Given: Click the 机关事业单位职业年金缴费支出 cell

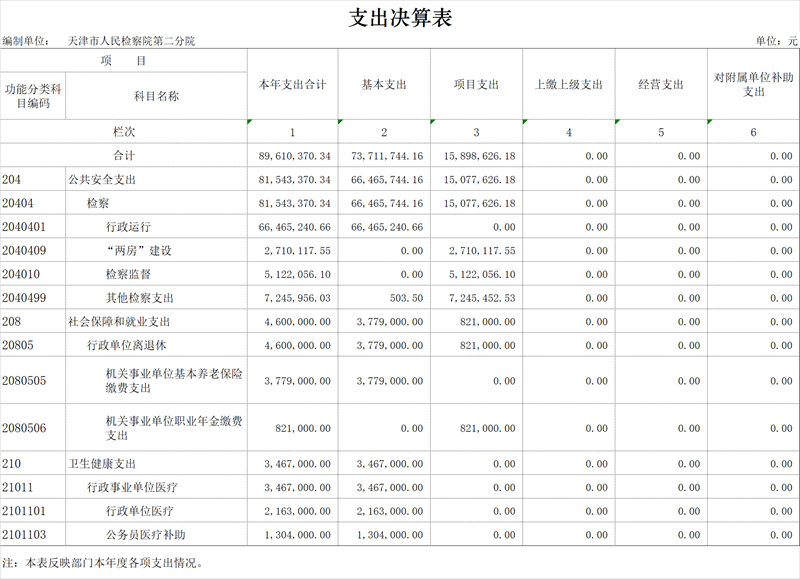Looking at the screenshot, I should [157, 428].
